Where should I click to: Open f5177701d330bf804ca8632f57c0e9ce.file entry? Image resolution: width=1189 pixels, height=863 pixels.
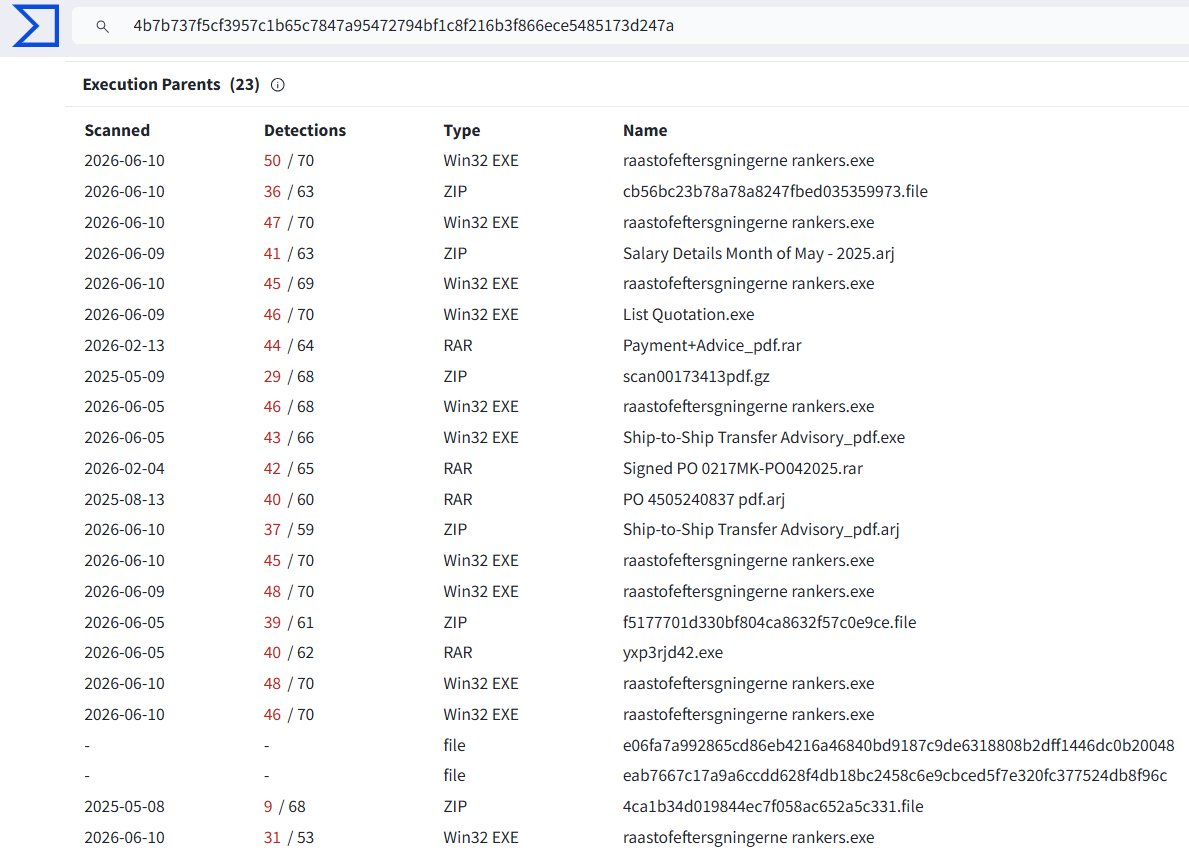(x=770, y=623)
